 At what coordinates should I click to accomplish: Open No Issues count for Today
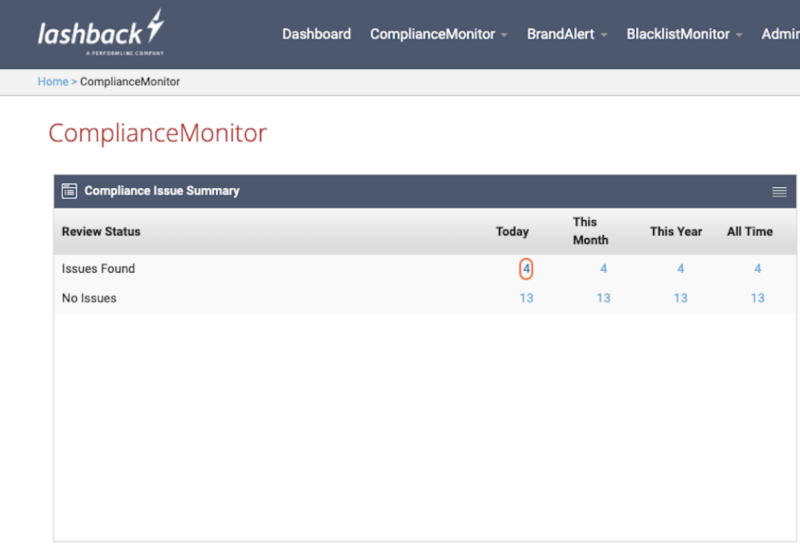(x=526, y=298)
